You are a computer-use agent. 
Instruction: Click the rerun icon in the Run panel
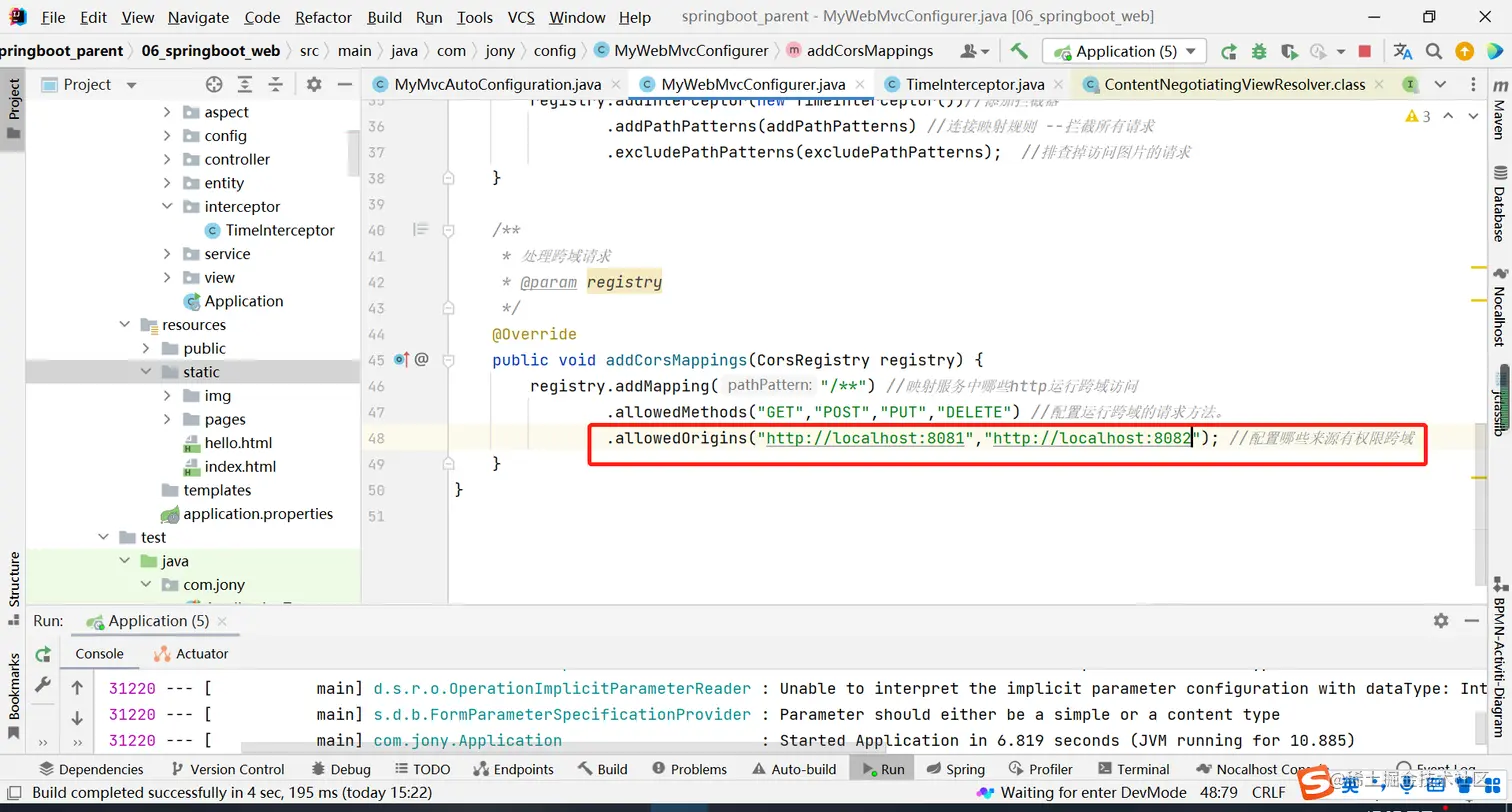click(43, 654)
